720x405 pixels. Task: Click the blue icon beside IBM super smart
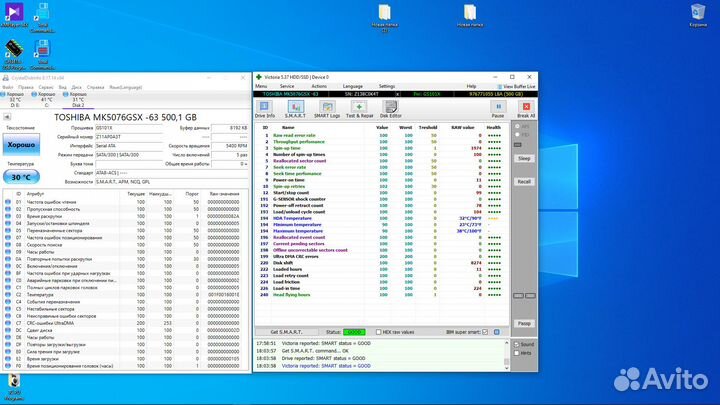click(x=496, y=332)
